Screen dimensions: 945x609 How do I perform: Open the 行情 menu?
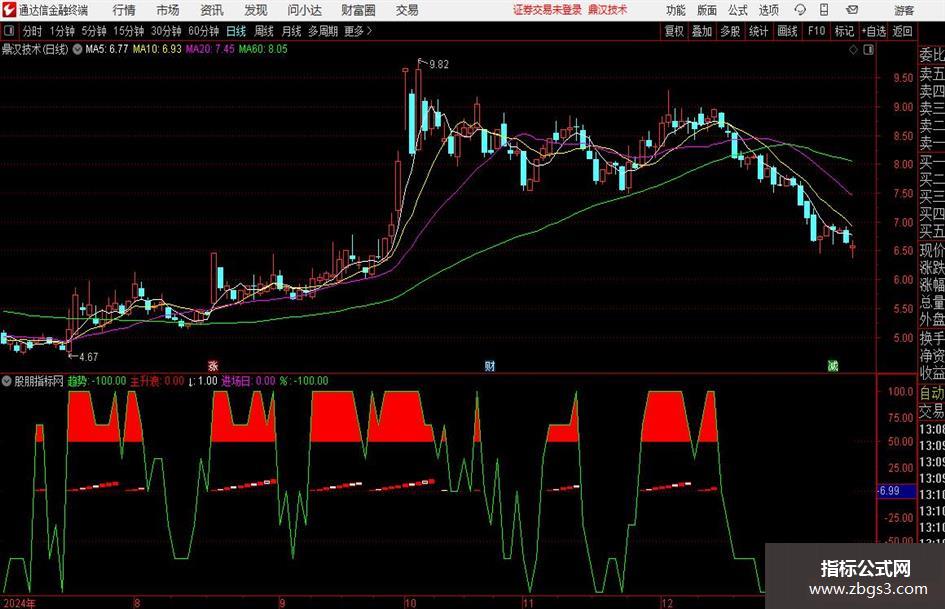pos(124,10)
